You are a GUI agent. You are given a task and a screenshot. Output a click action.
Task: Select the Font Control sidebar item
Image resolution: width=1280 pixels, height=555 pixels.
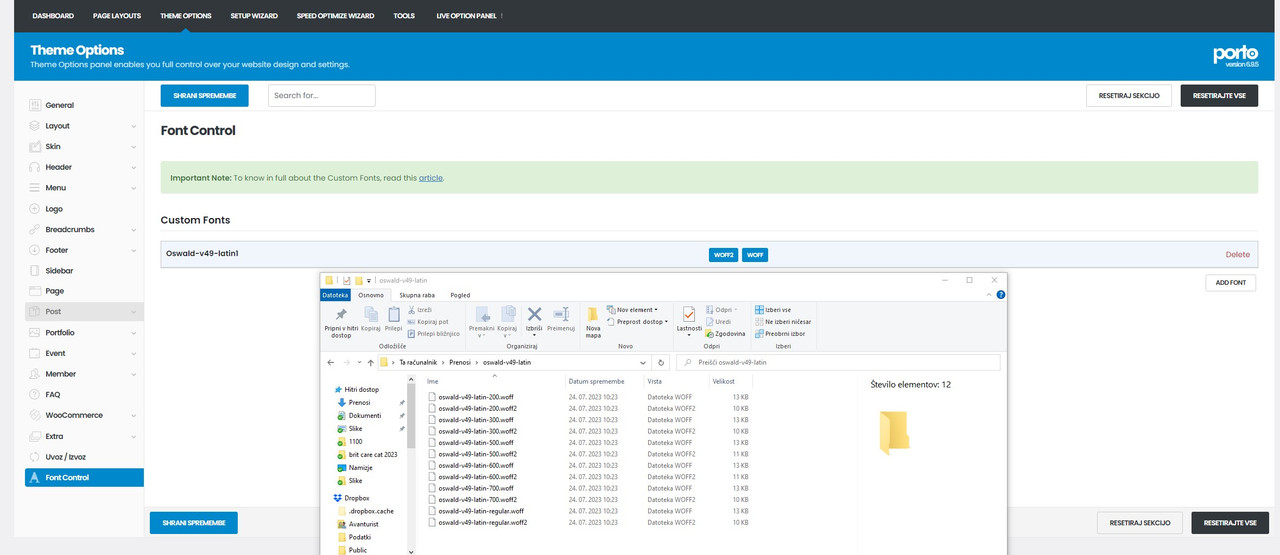(x=84, y=478)
